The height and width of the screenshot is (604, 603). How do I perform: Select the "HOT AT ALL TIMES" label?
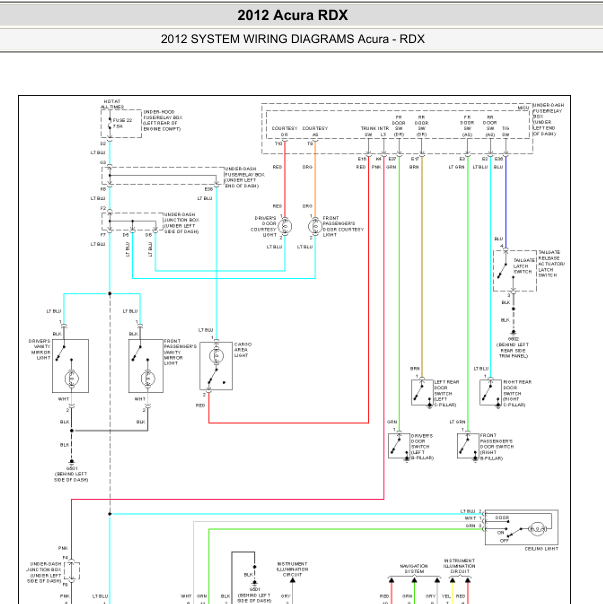112,104
